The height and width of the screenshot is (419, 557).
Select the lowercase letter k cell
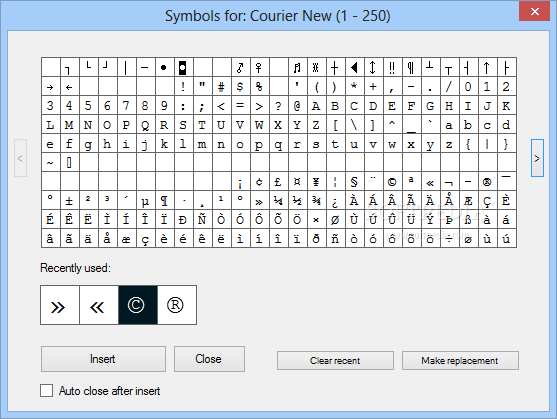(164, 144)
